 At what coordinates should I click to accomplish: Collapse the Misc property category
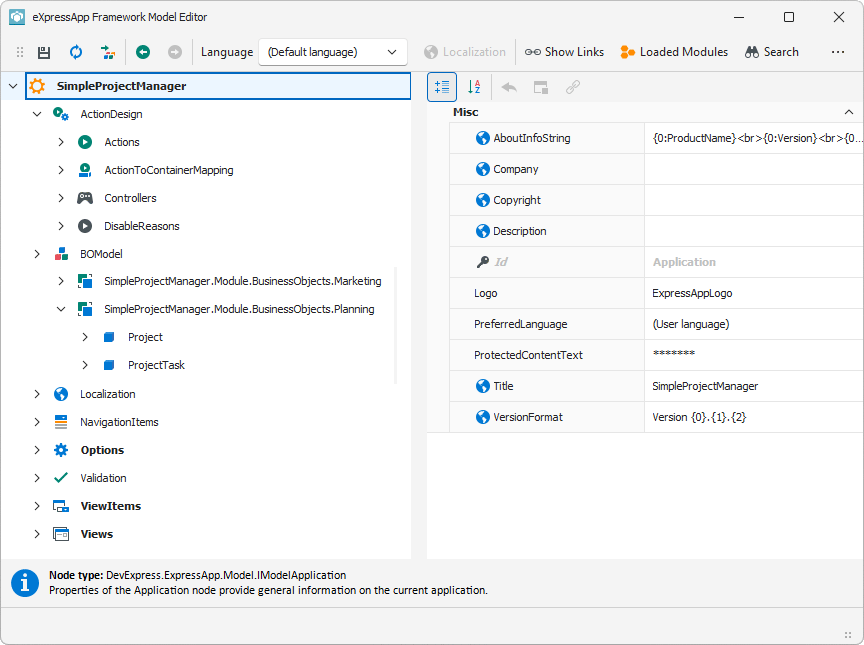click(x=849, y=112)
